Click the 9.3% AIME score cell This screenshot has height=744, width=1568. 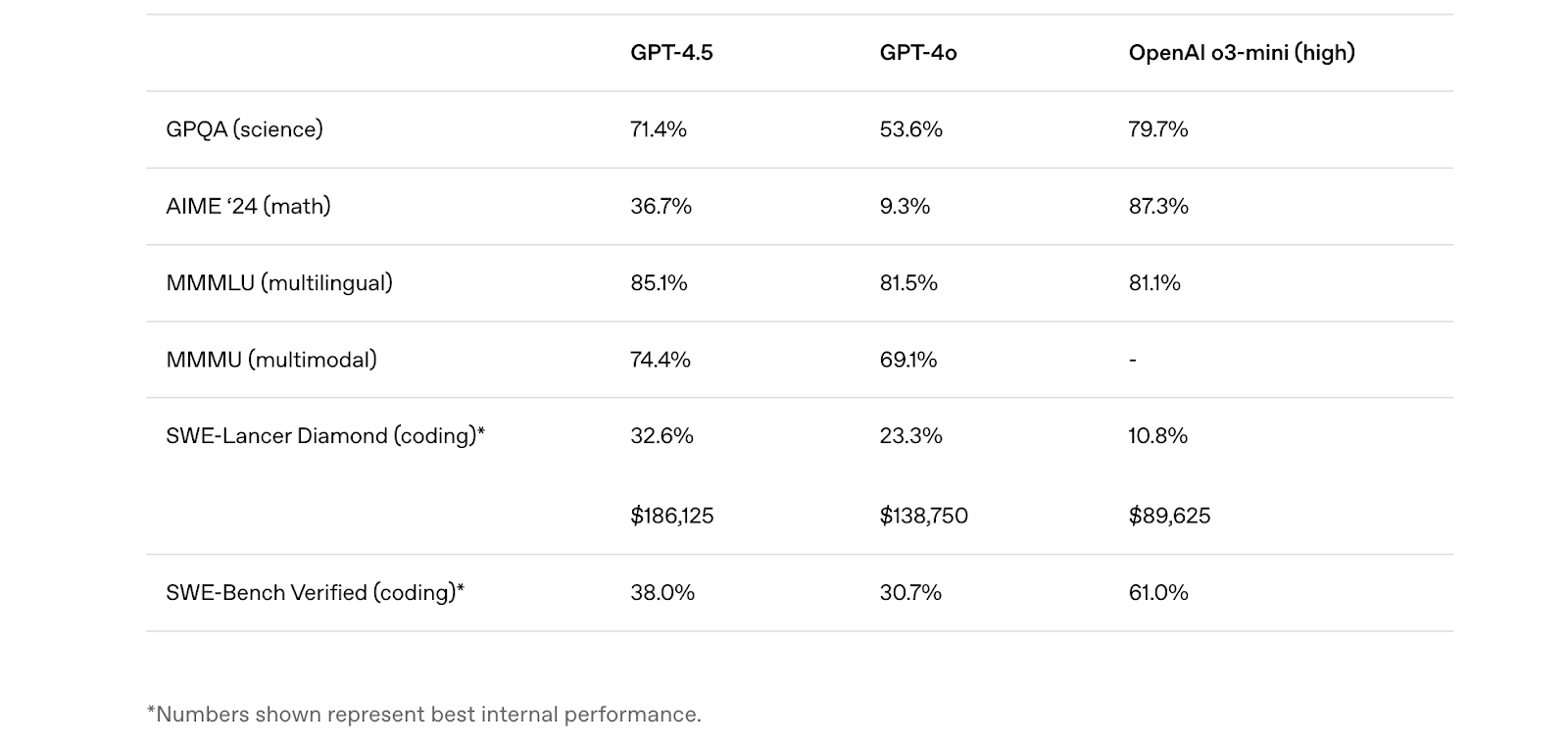(x=905, y=206)
